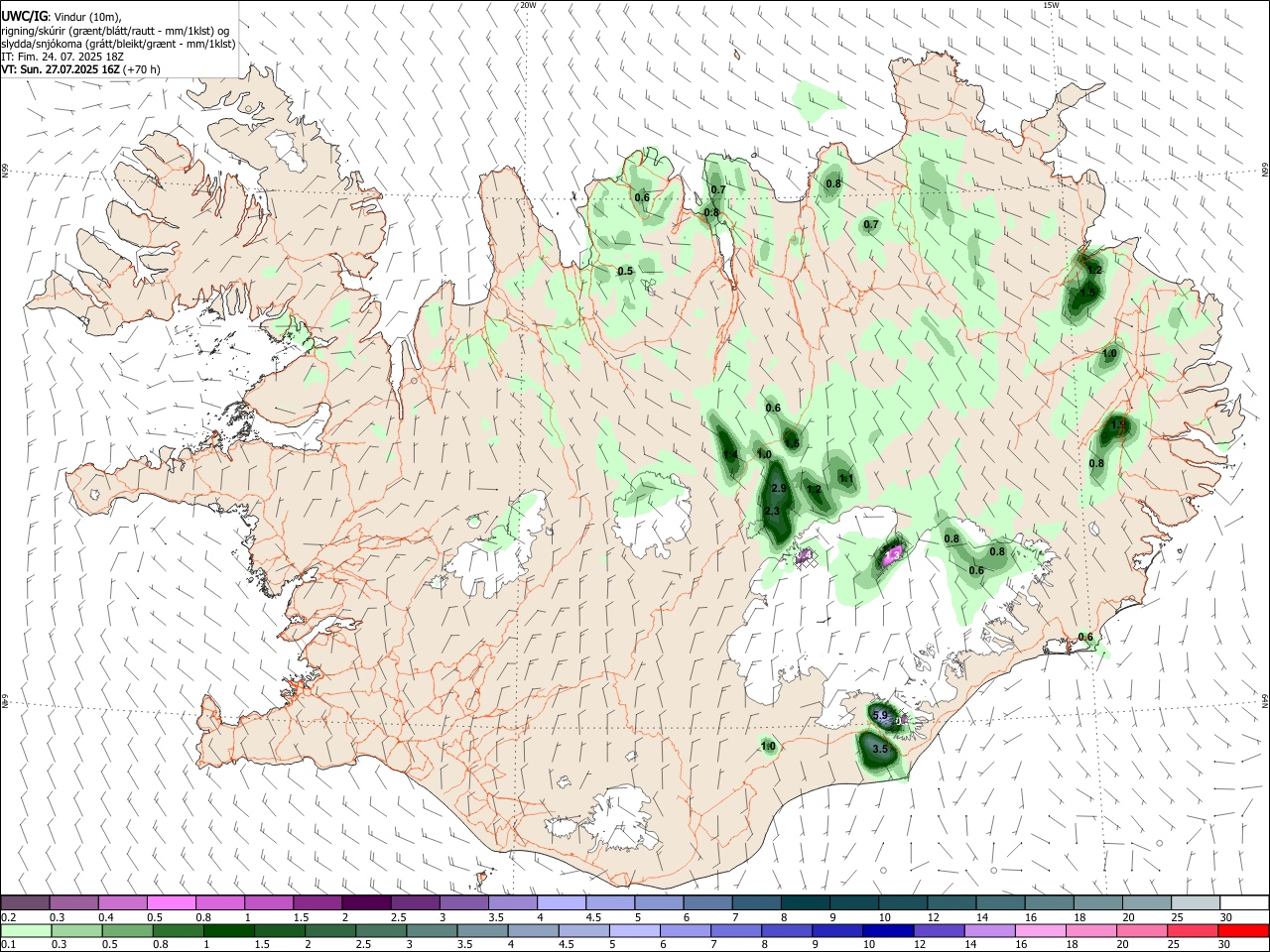Pick the bright red 30 rain legend swatch
Screen dimensions: 1270x952
point(1242,930)
